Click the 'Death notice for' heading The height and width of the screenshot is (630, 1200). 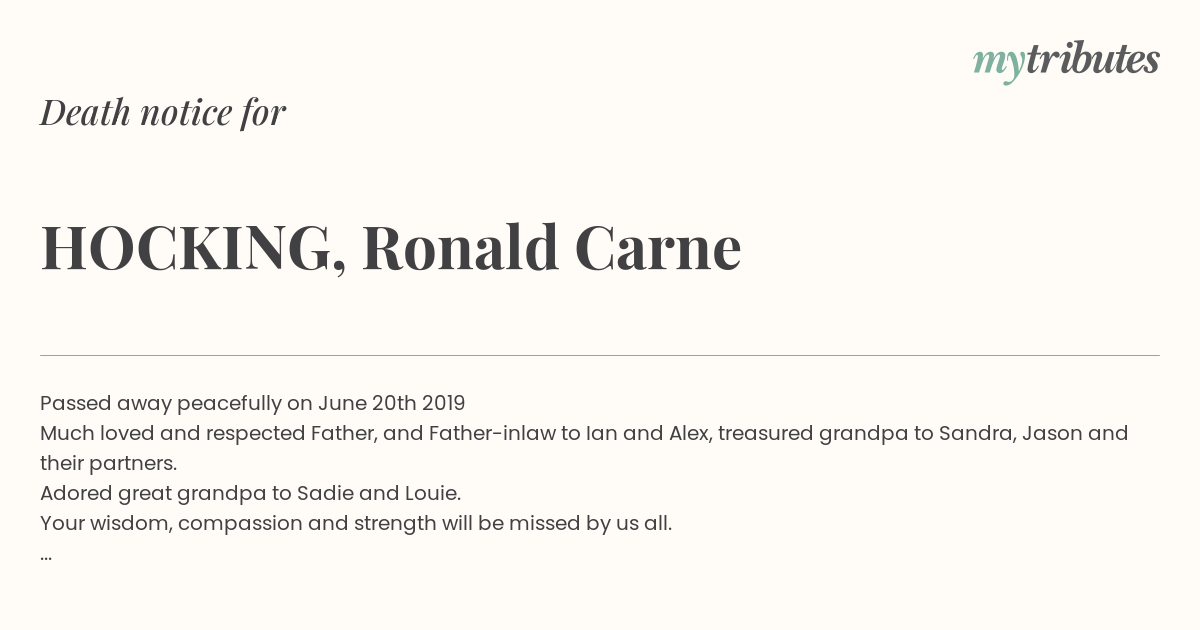(163, 113)
